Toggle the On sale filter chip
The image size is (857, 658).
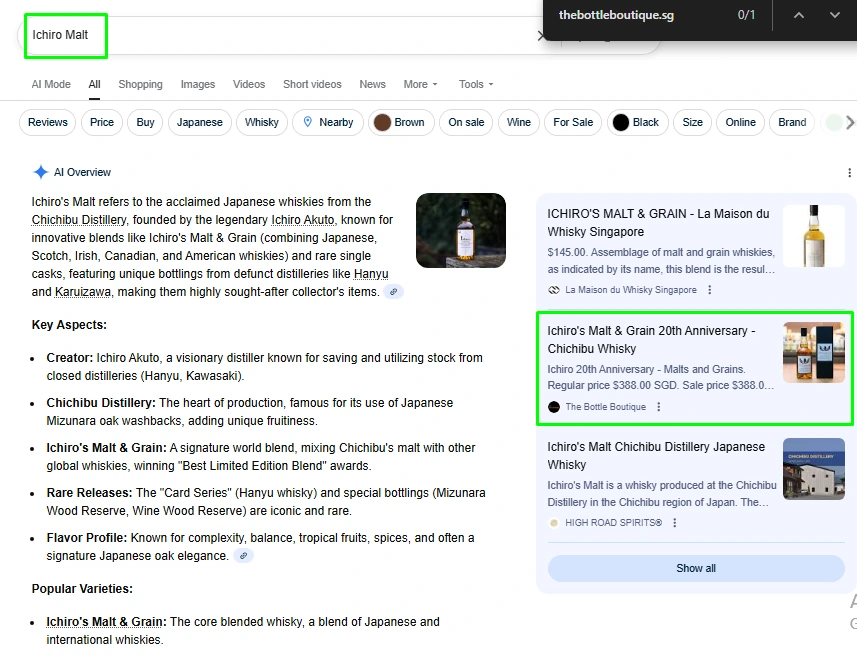tap(465, 122)
